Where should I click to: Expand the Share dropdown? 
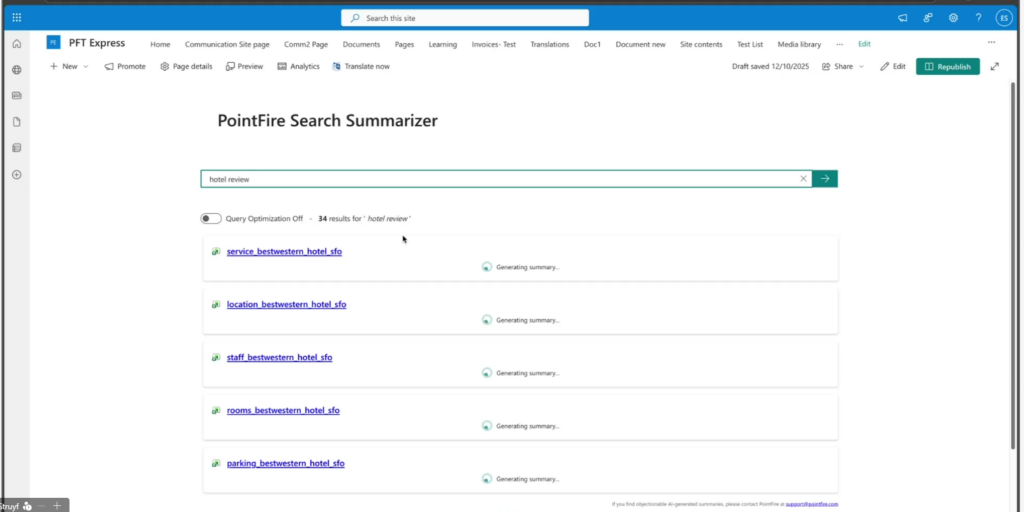(843, 66)
